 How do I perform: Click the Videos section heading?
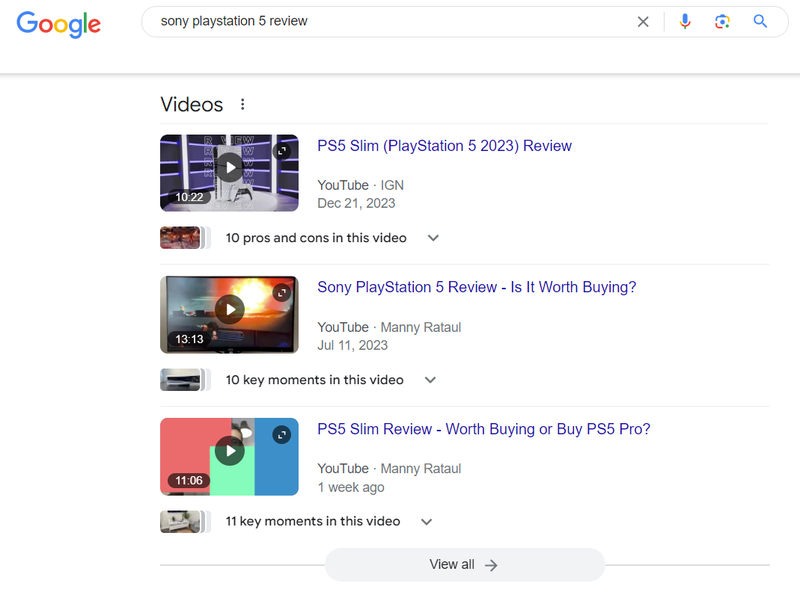click(192, 105)
